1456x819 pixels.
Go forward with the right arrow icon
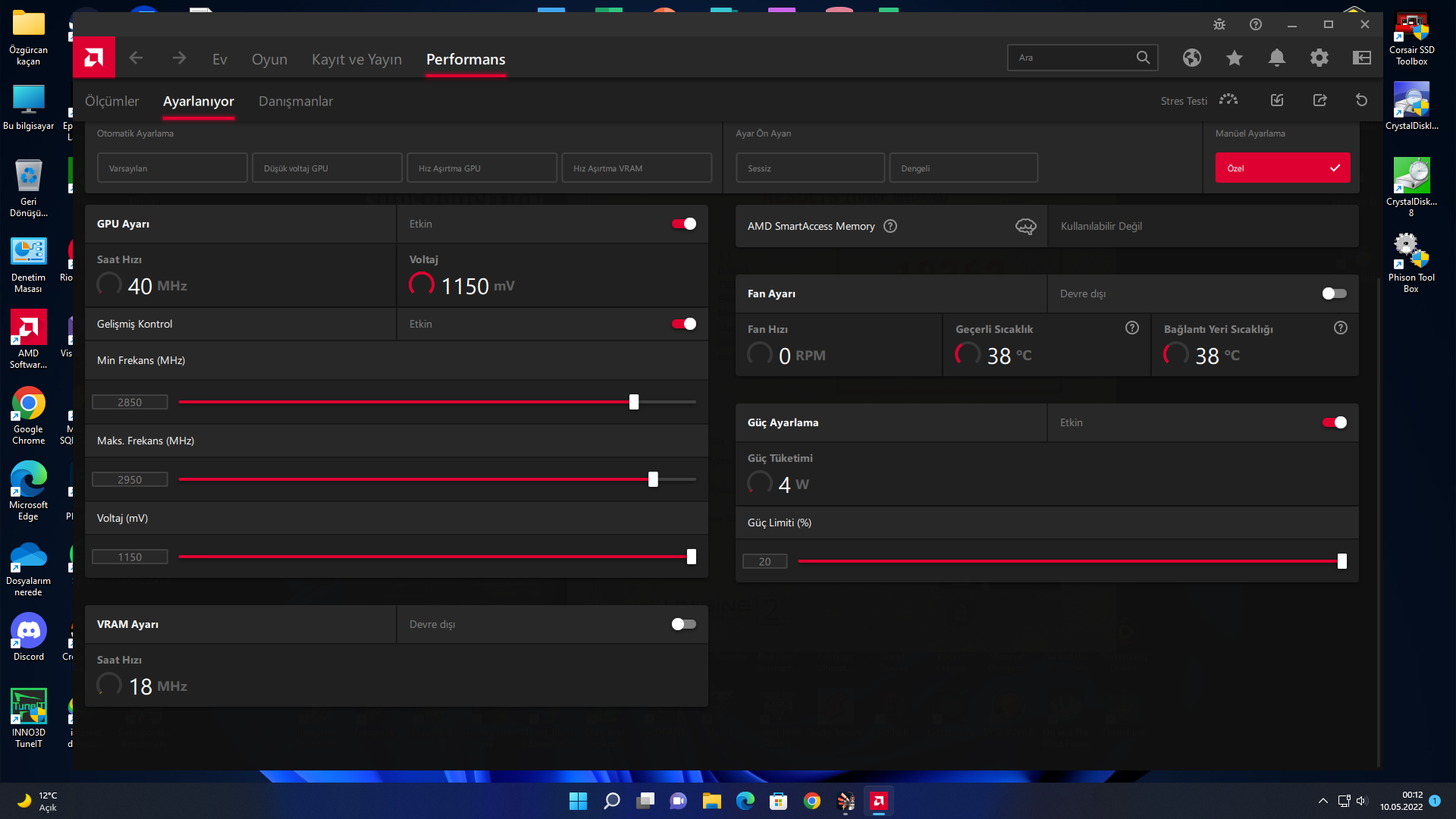tap(179, 58)
